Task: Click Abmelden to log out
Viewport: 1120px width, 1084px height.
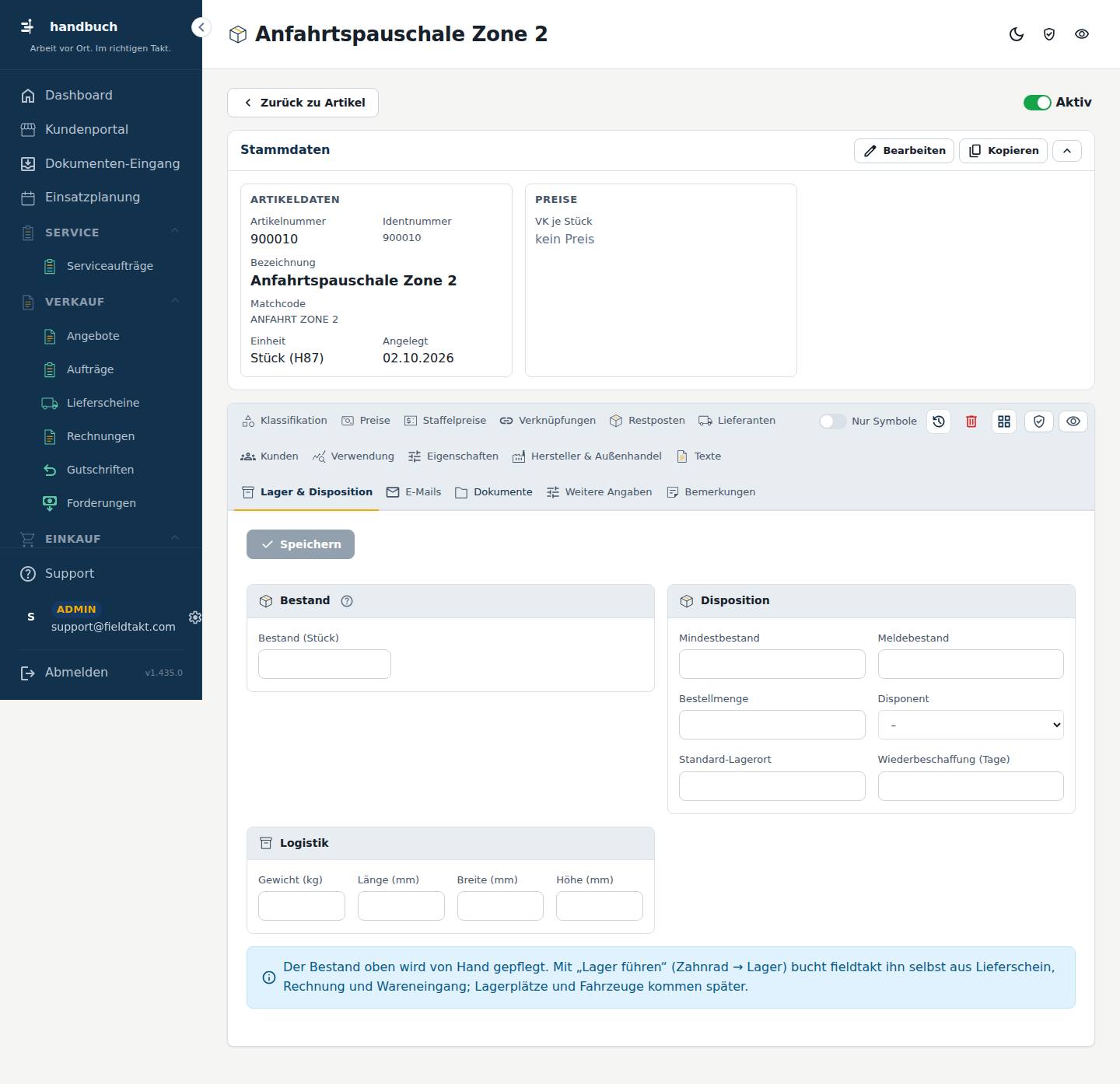Action: point(76,673)
